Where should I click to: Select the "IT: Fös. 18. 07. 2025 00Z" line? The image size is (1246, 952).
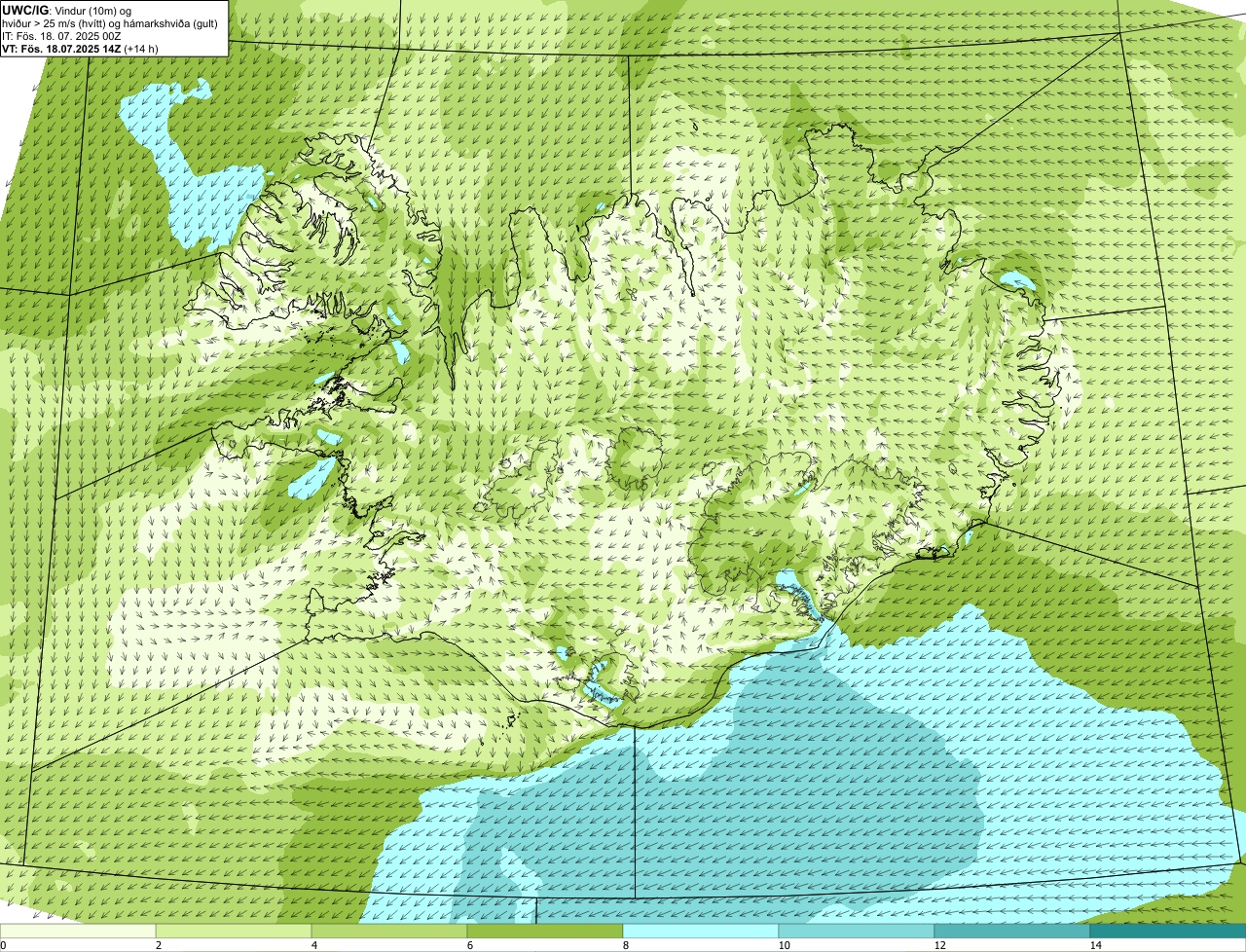[x=61, y=35]
